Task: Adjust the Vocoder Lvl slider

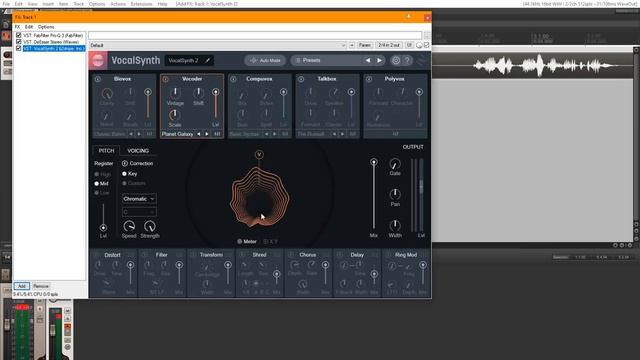Action: [x=216, y=105]
